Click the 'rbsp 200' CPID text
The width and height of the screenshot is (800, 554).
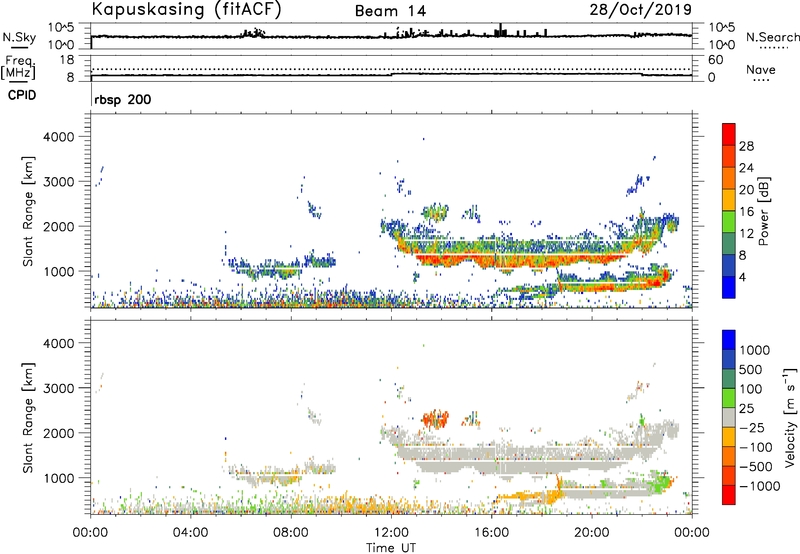coord(123,99)
